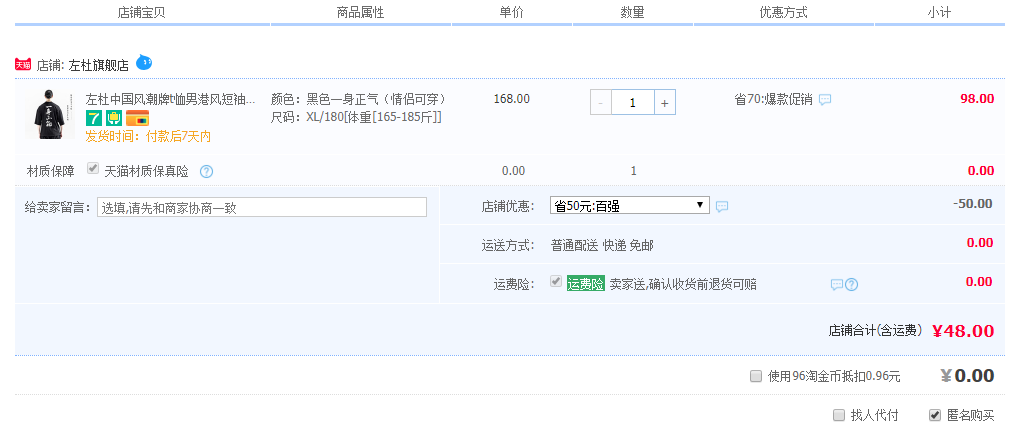Click the unit price 168.00
Viewport: 1015px width, 433px height.
[511, 99]
